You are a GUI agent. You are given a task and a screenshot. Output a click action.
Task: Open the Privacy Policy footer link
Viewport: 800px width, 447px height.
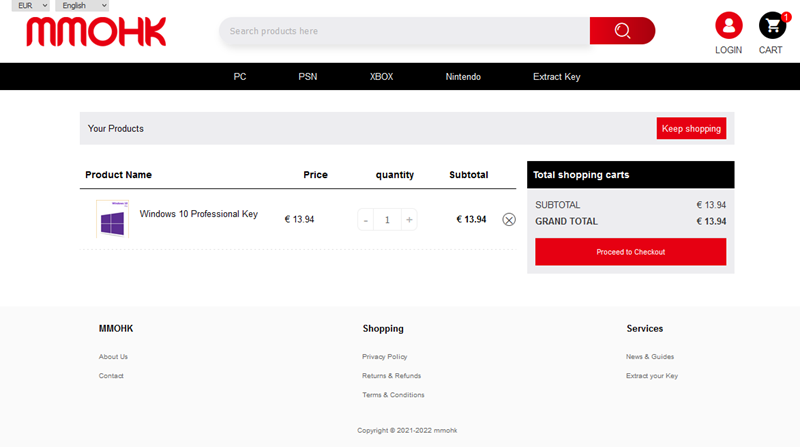tap(384, 357)
